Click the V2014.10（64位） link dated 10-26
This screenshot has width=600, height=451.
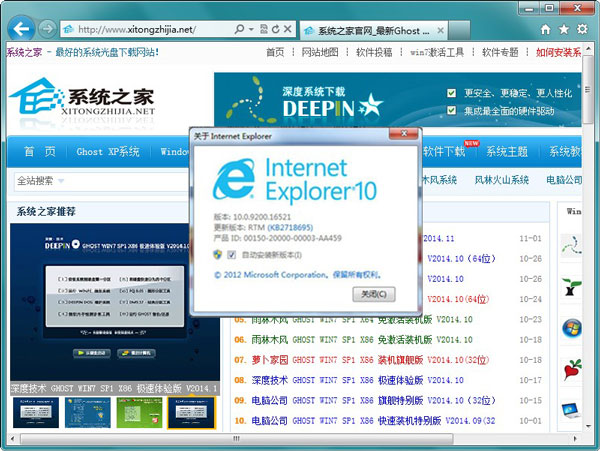pyautogui.click(x=461, y=259)
